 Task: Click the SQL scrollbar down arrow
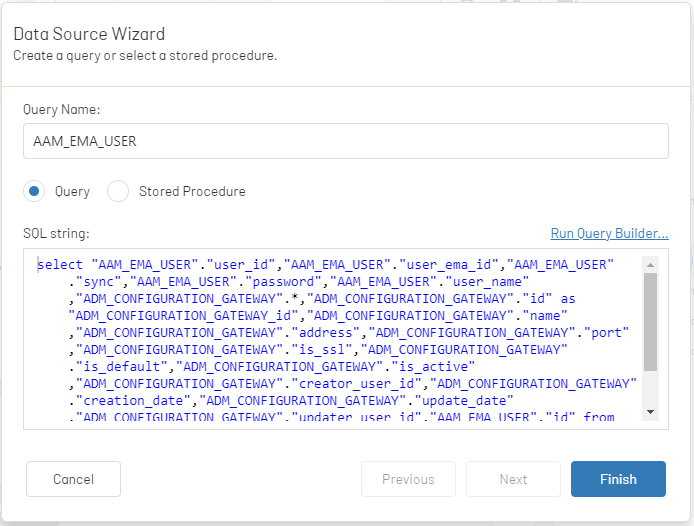[650, 412]
